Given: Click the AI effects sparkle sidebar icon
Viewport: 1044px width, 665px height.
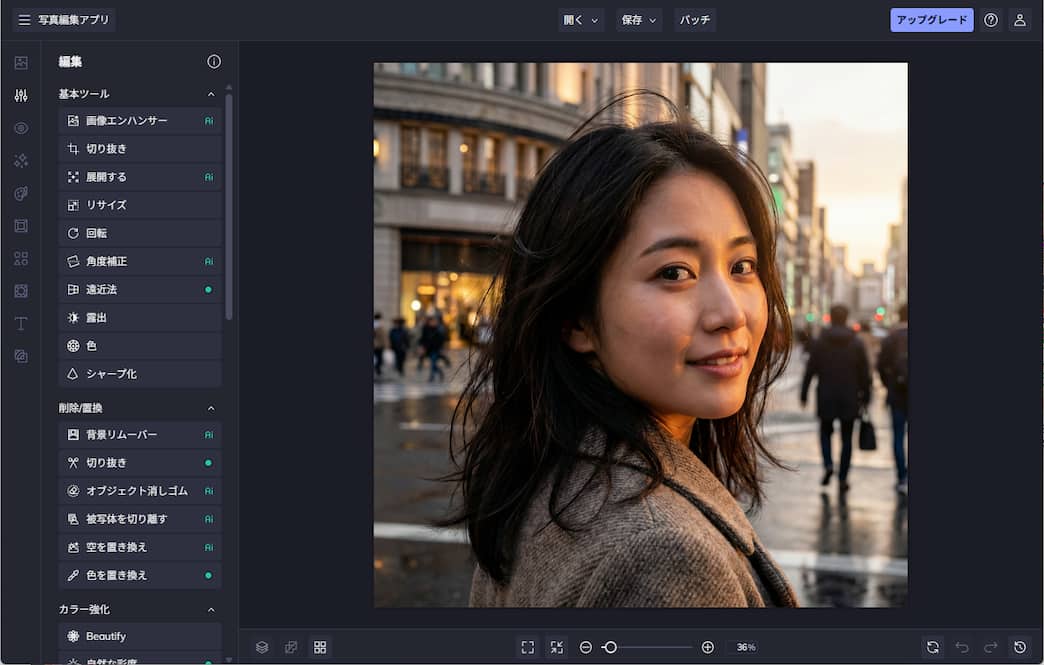Looking at the screenshot, I should click(21, 161).
